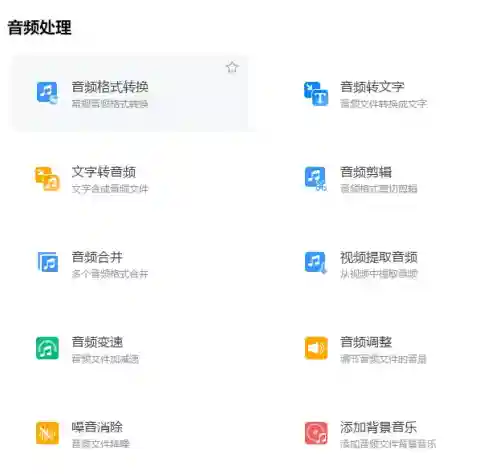
Task: Click the 音频转文字 icon
Action: 316,94
